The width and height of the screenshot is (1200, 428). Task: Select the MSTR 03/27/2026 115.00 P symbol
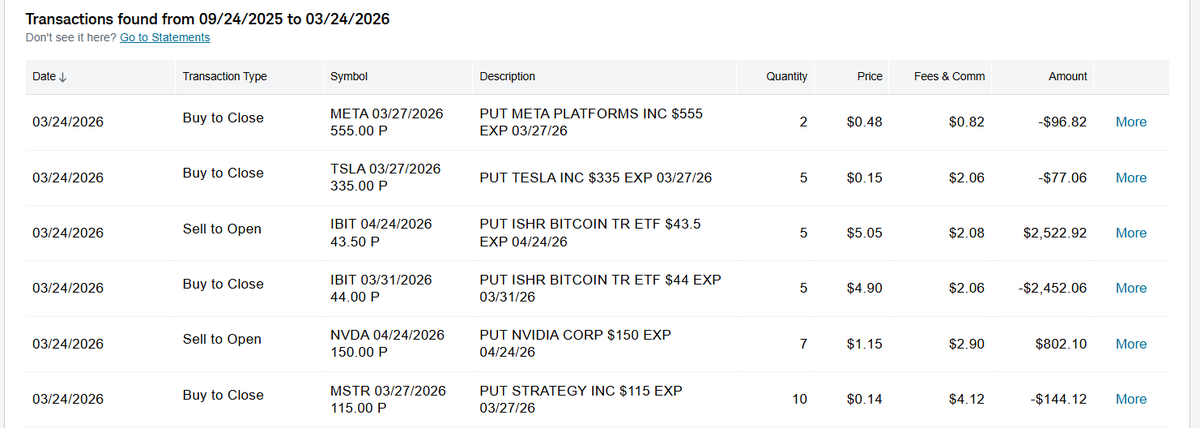(387, 399)
